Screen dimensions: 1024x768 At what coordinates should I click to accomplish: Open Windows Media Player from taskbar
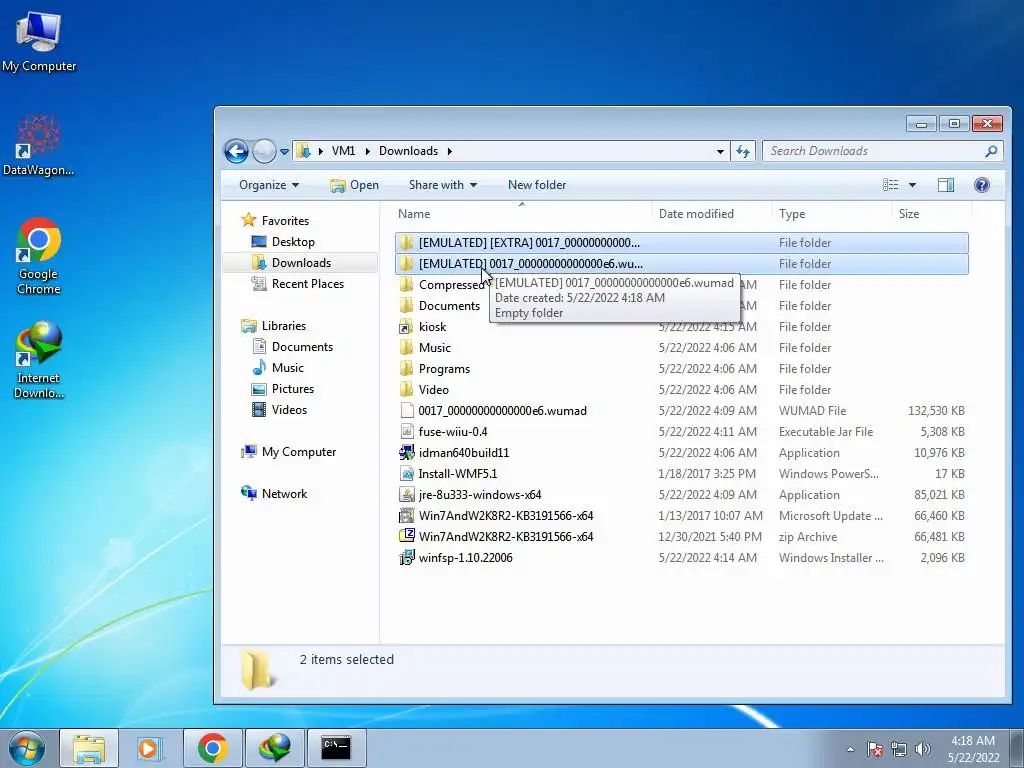tap(149, 748)
